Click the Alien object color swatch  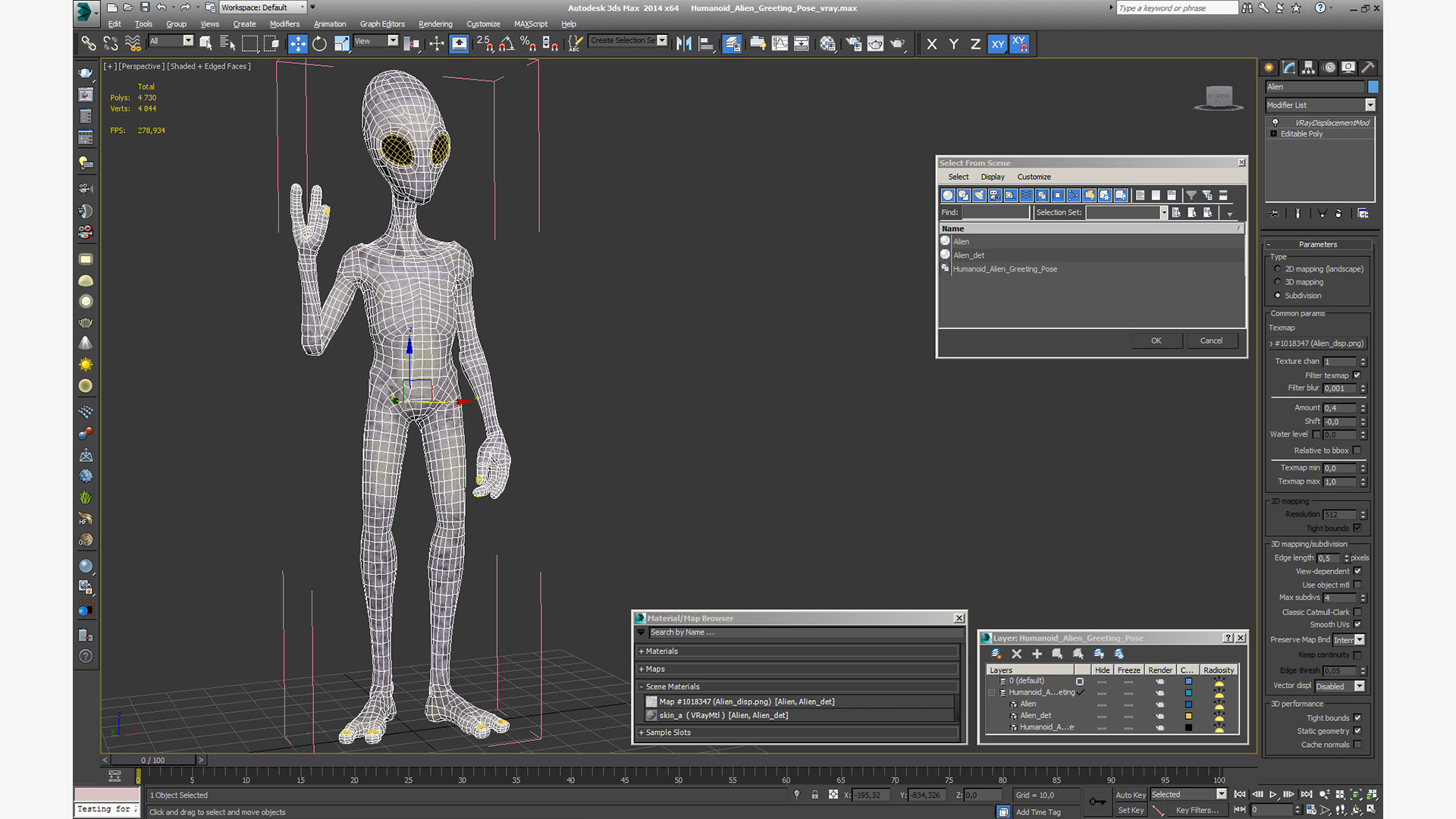pyautogui.click(x=1373, y=87)
